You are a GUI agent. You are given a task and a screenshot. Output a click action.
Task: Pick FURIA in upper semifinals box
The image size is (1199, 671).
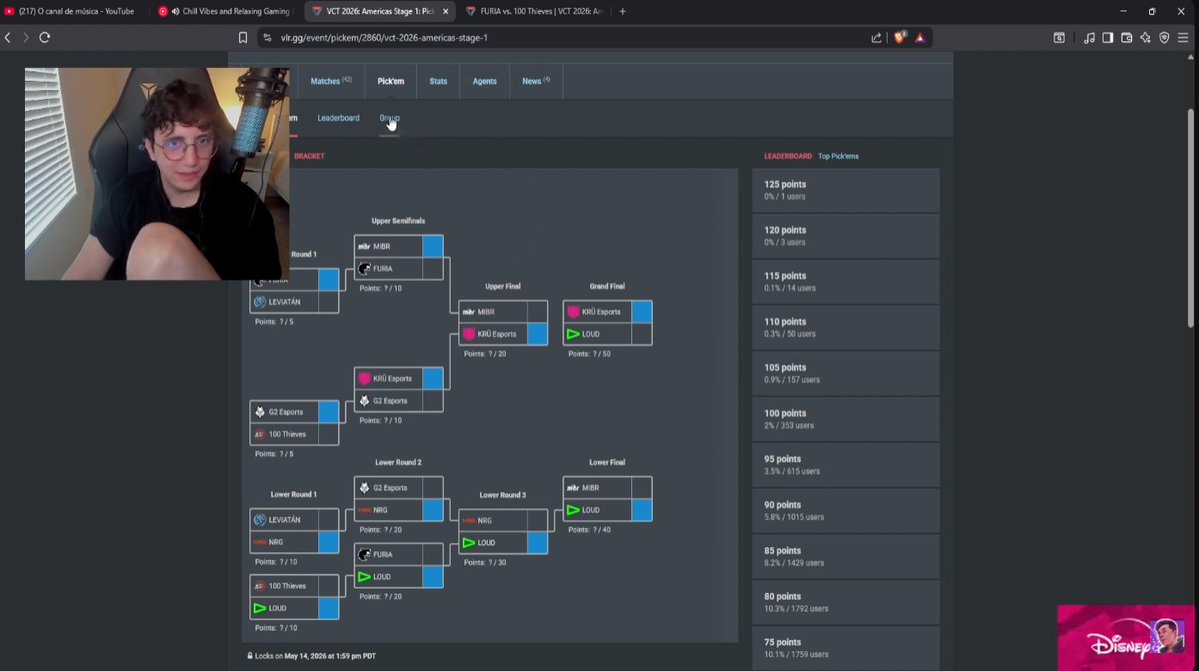[398, 268]
